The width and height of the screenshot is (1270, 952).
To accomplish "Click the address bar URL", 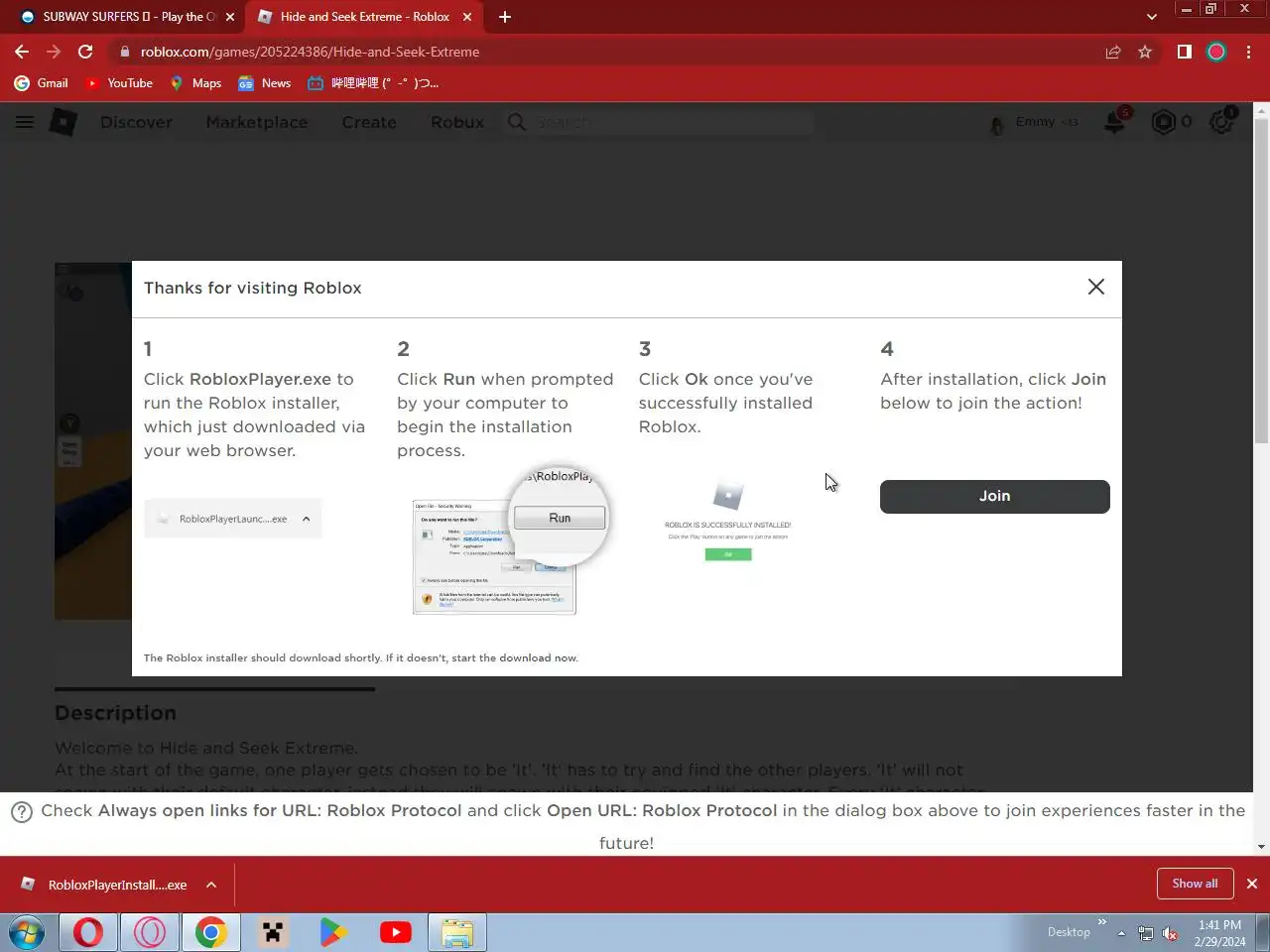I will click(310, 52).
